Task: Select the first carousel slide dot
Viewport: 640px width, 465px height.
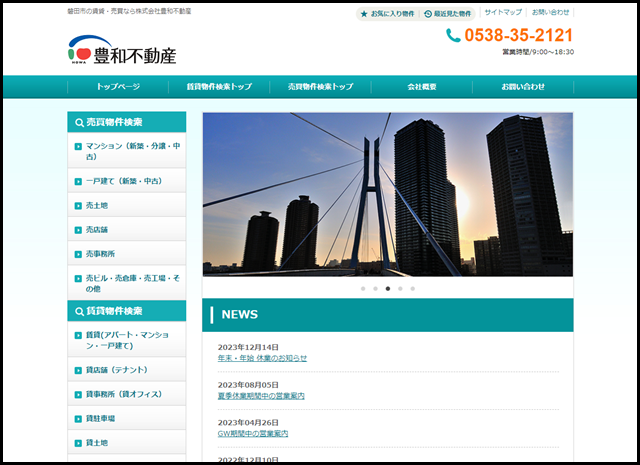Action: click(362, 288)
